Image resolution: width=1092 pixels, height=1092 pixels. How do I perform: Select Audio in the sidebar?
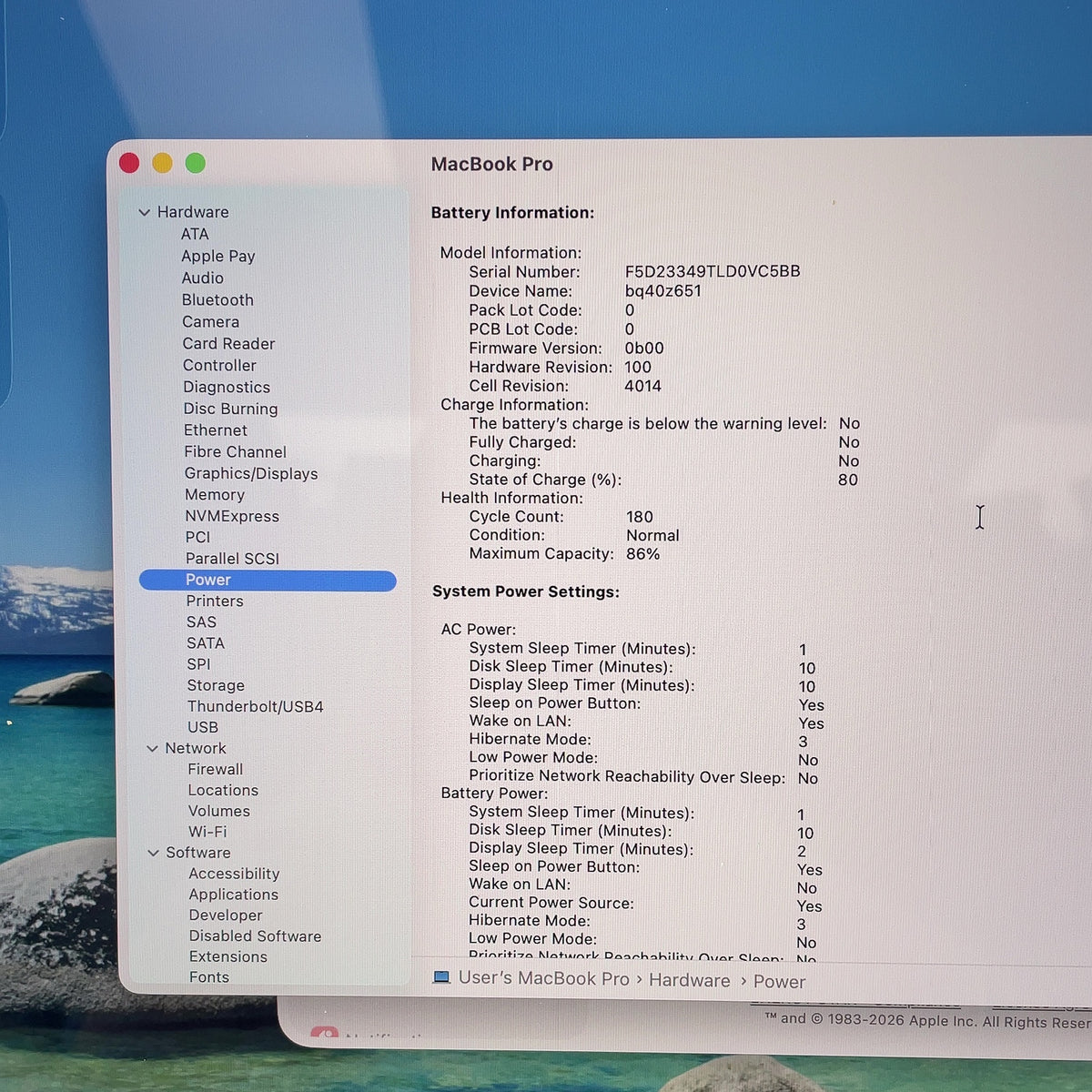(202, 278)
